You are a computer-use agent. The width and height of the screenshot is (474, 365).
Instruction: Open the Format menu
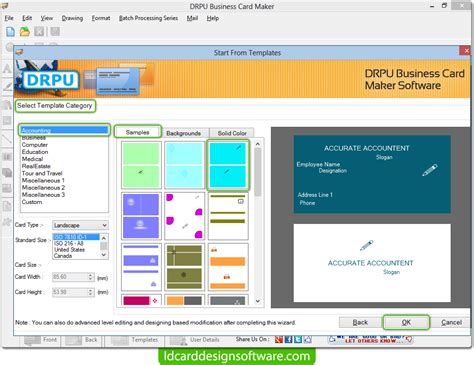101,18
